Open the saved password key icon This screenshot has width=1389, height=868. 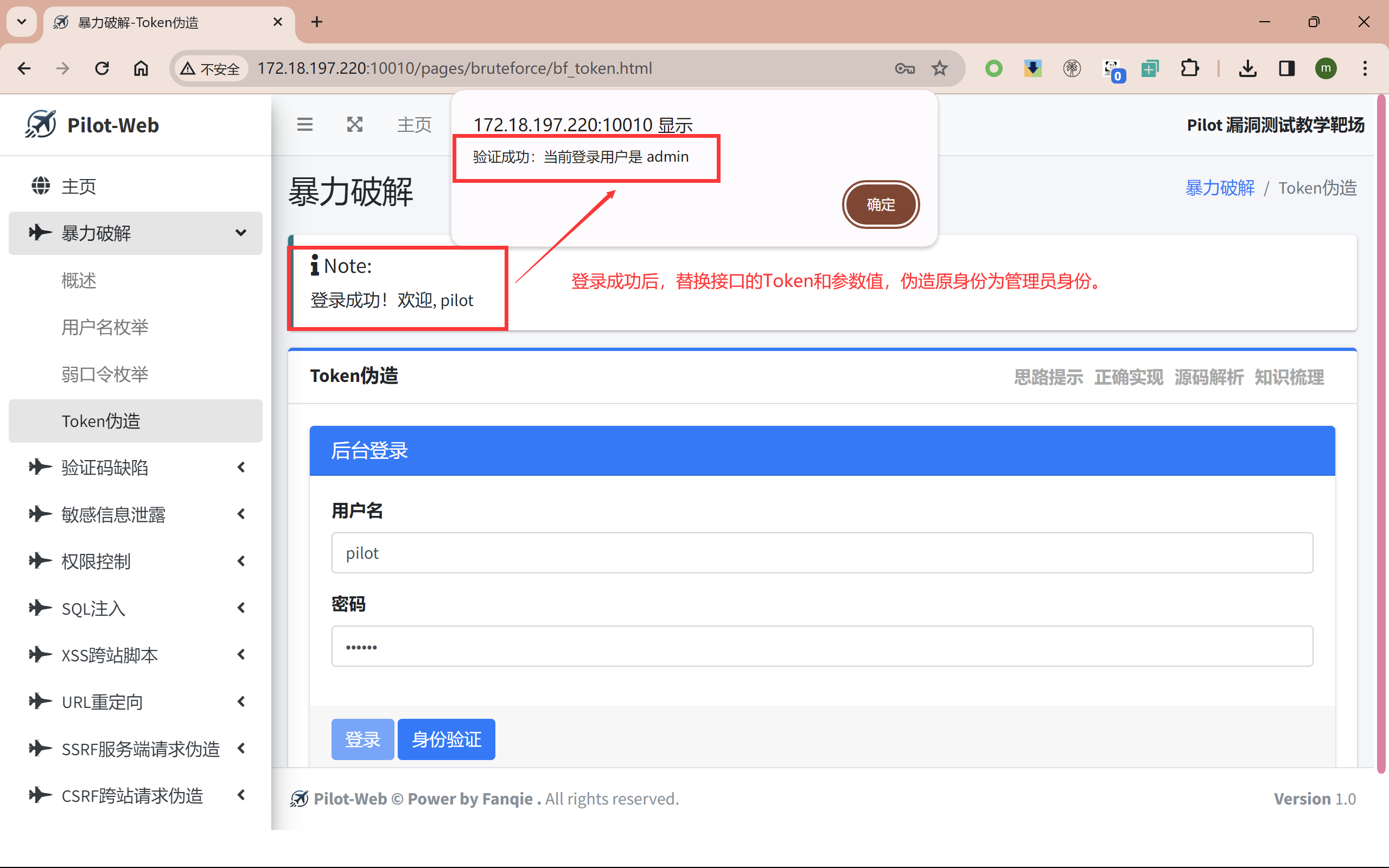[x=904, y=68]
